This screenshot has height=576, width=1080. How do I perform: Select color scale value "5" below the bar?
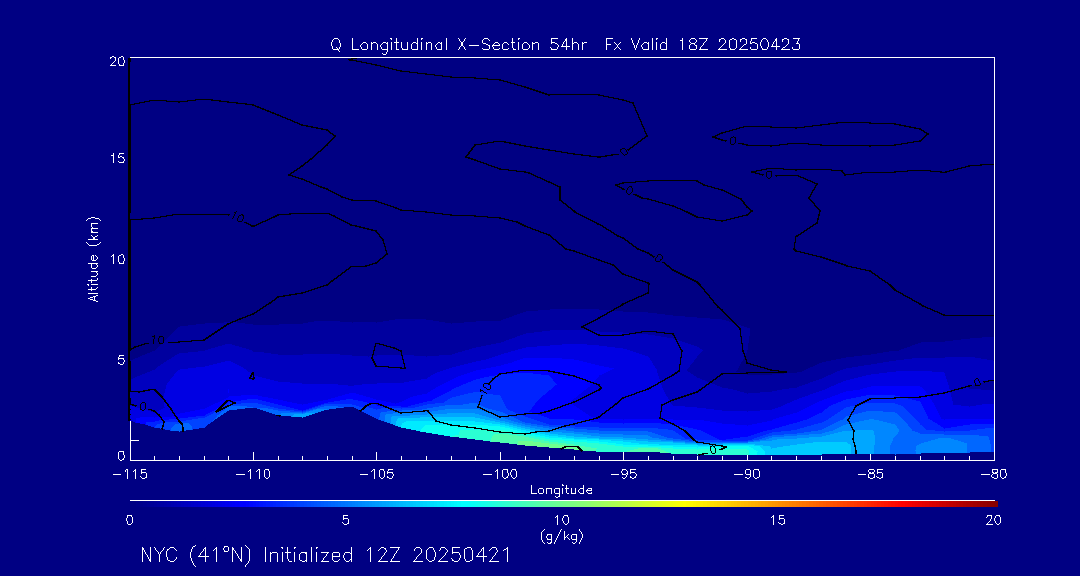[x=346, y=521]
